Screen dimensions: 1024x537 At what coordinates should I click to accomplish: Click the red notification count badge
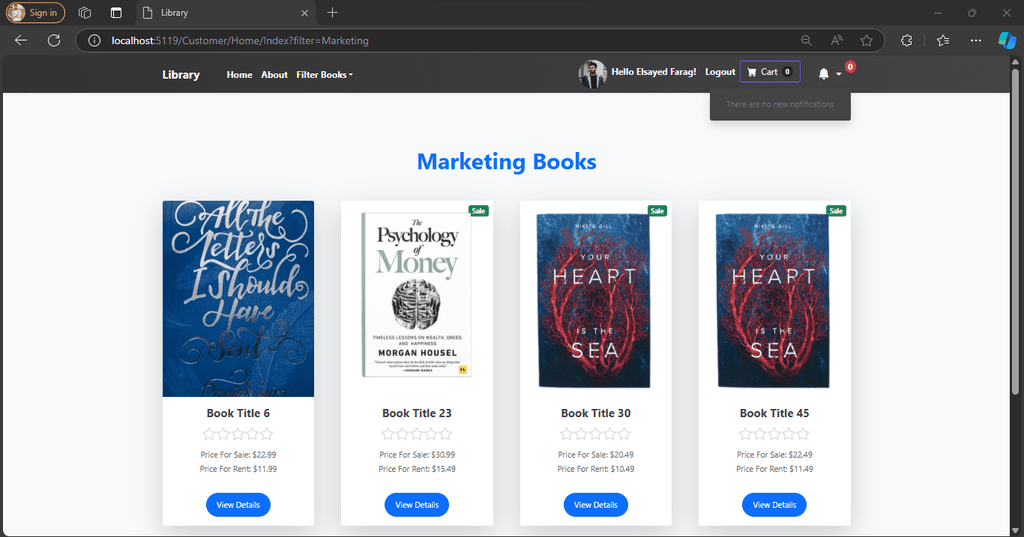click(x=850, y=67)
